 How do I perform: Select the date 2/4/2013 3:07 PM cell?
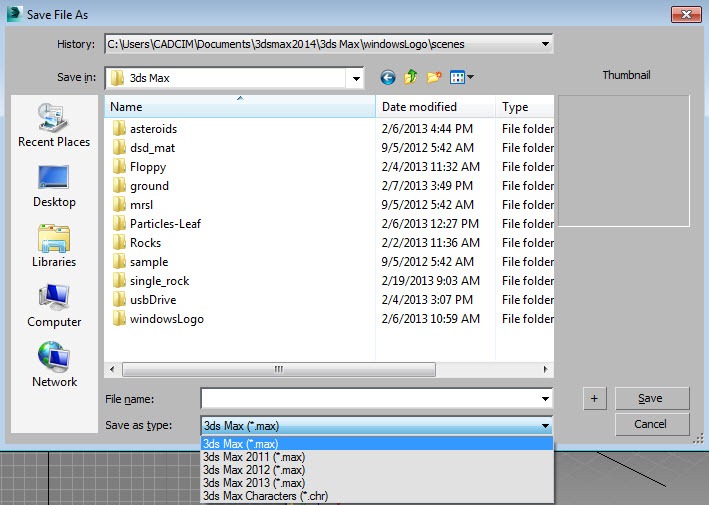pyautogui.click(x=427, y=300)
